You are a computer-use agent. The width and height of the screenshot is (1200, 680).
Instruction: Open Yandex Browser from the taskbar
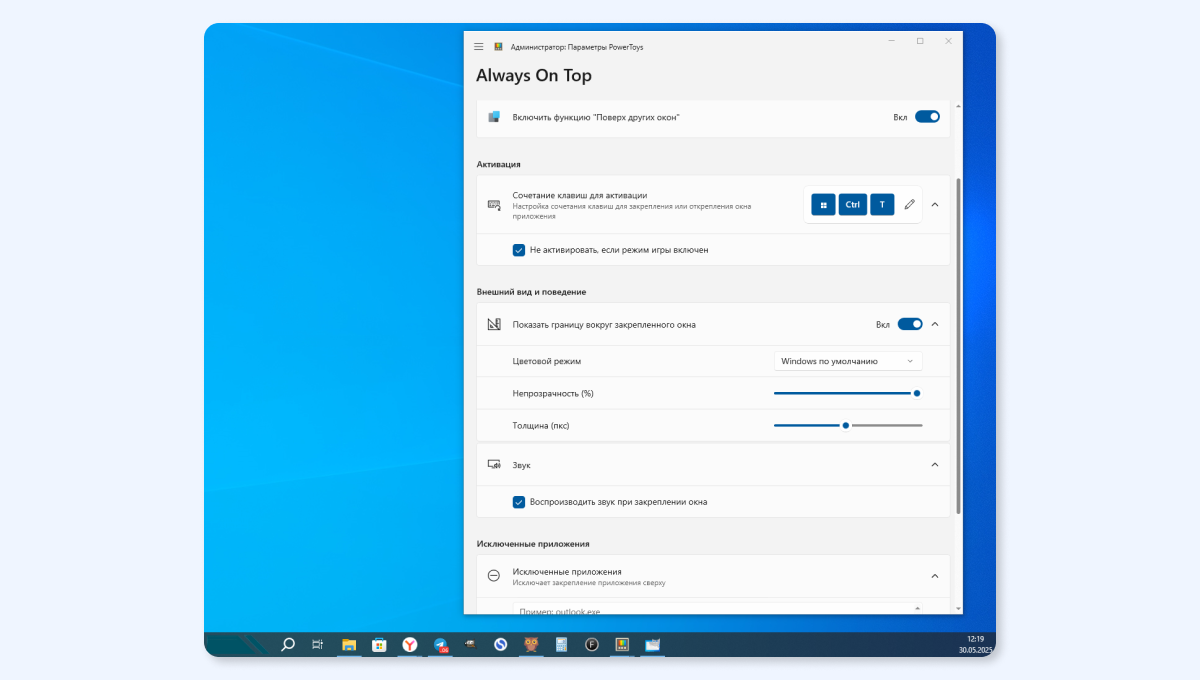pos(410,645)
